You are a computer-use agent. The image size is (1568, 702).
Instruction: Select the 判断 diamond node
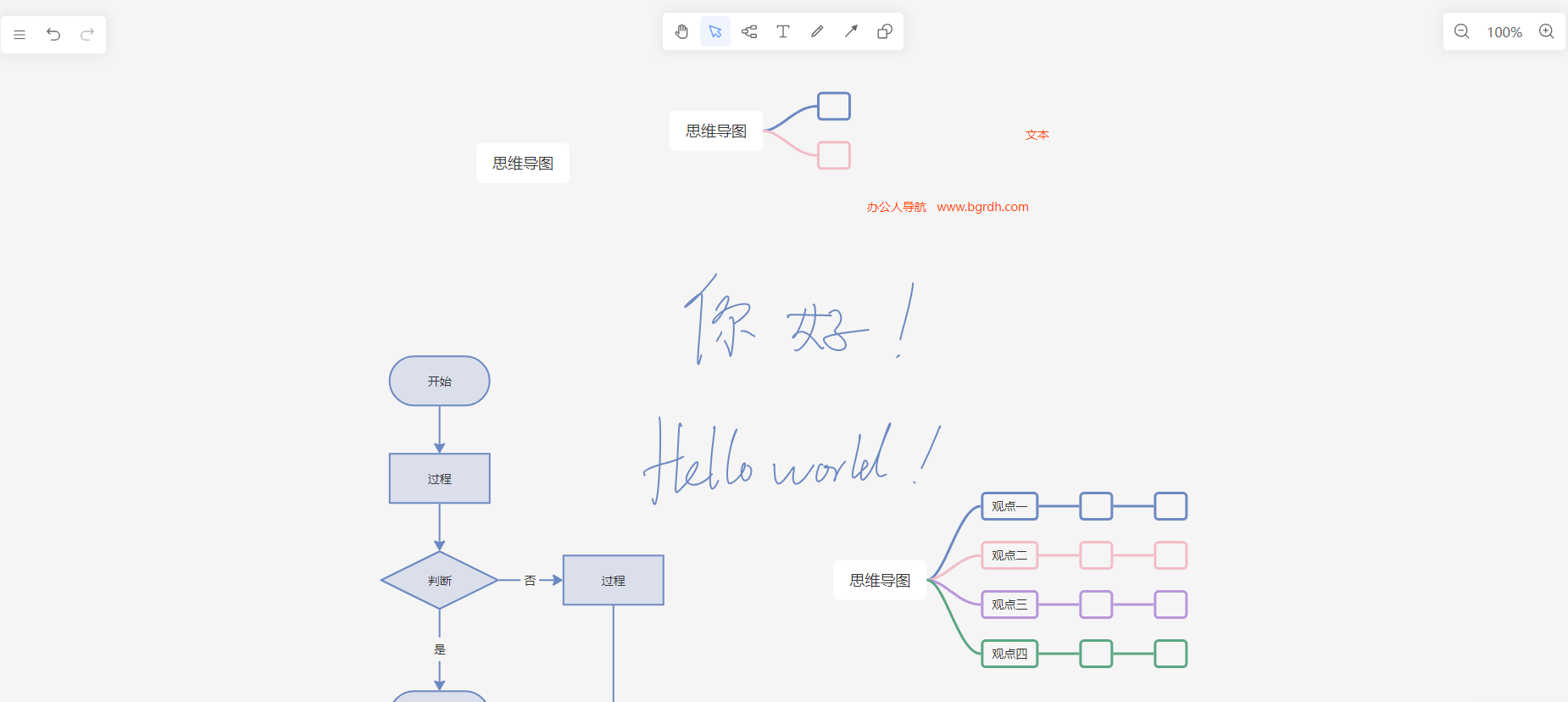pyautogui.click(x=440, y=580)
